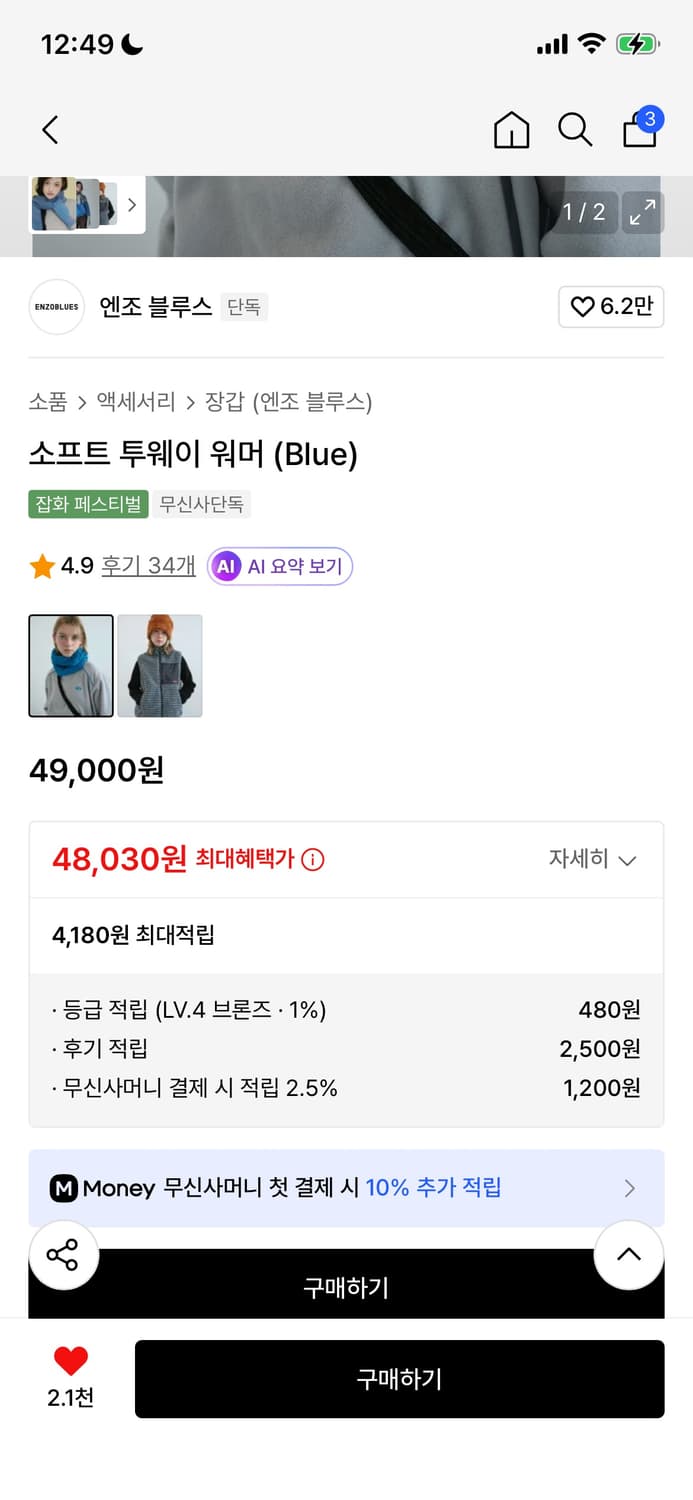Open the Money 무신사머니 banner chevron
Viewport: 693px width, 1500px height.
point(630,1188)
